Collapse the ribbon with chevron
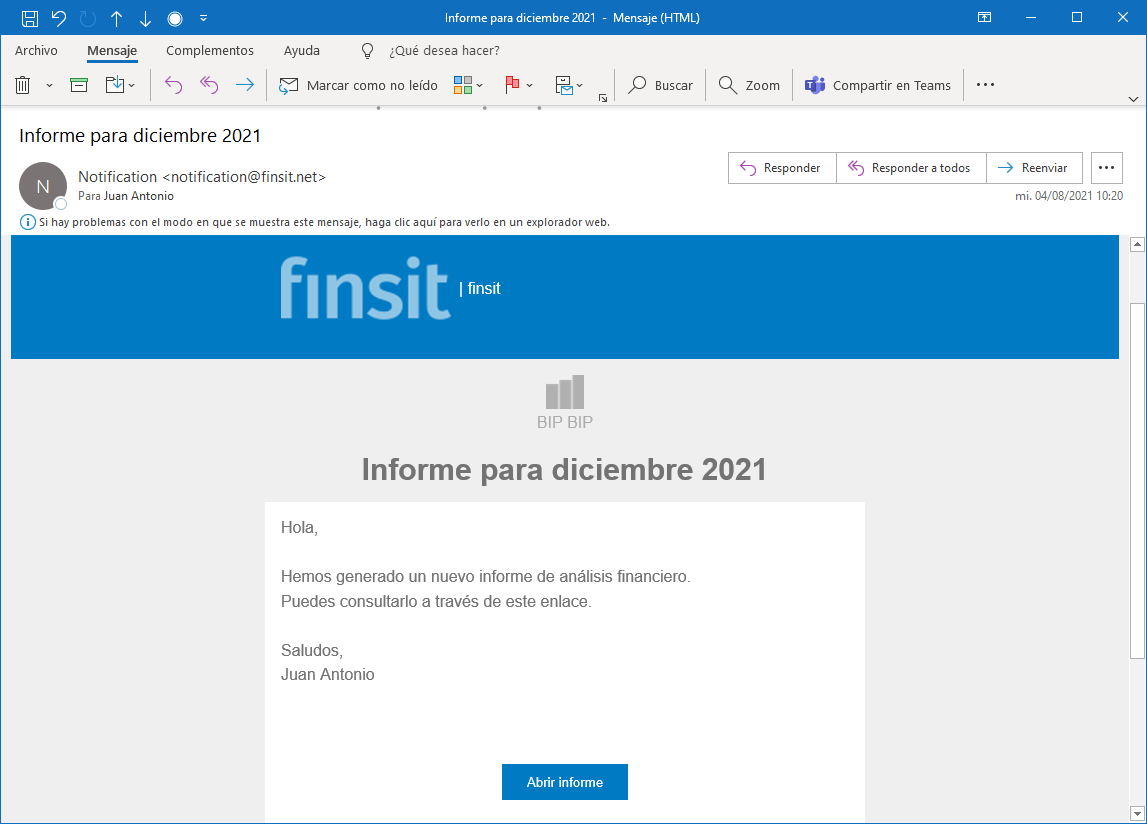This screenshot has height=824, width=1147. 1133,99
